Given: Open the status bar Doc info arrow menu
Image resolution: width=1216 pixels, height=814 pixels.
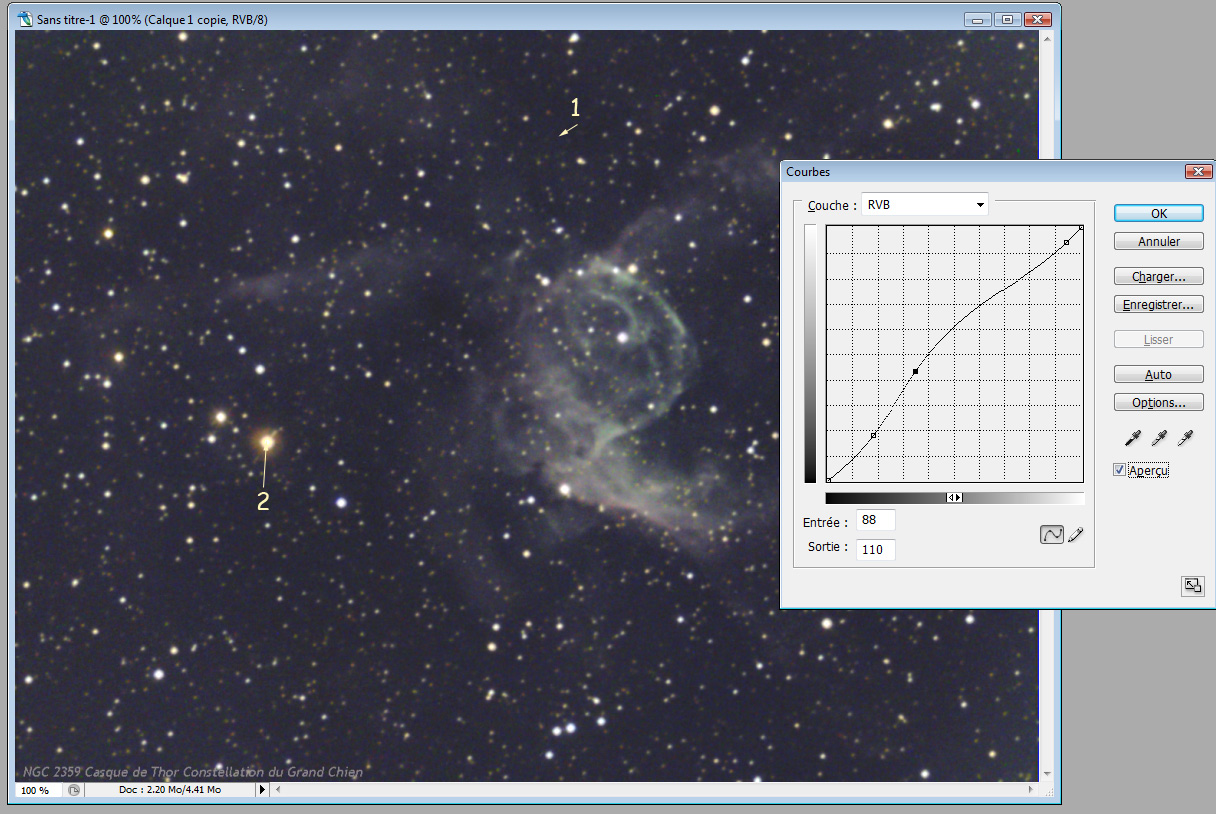Looking at the screenshot, I should click(x=263, y=790).
